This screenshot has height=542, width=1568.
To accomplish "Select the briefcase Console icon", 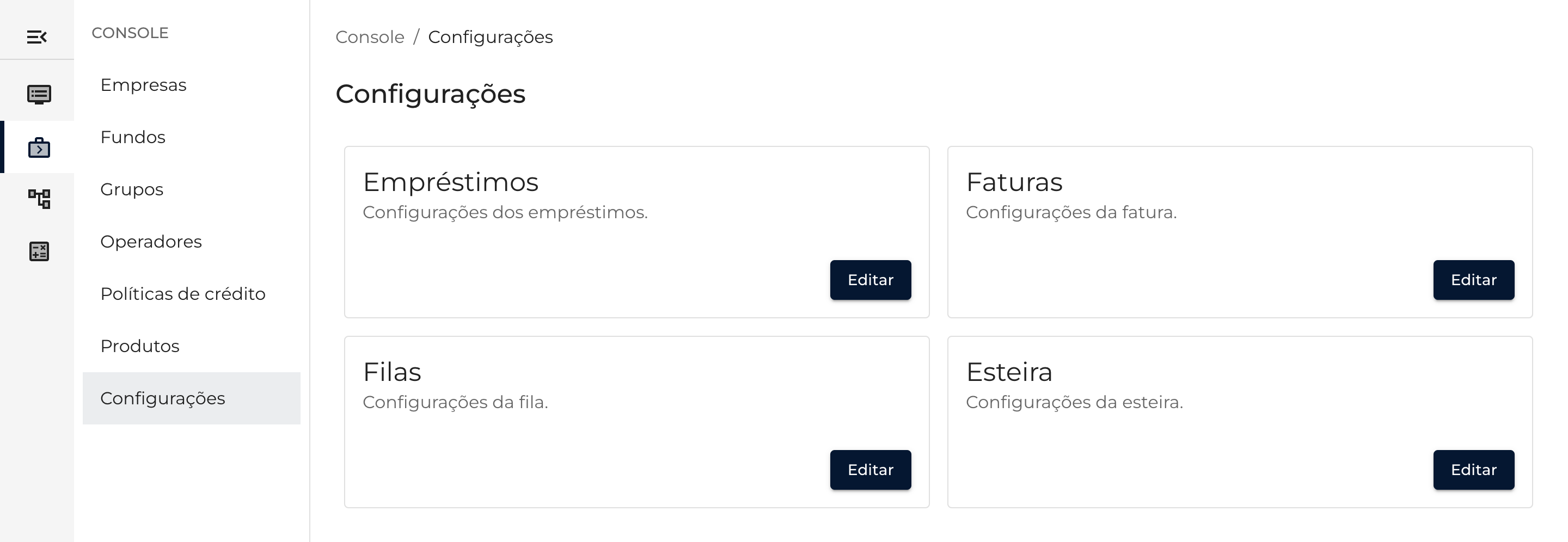I will [x=39, y=148].
